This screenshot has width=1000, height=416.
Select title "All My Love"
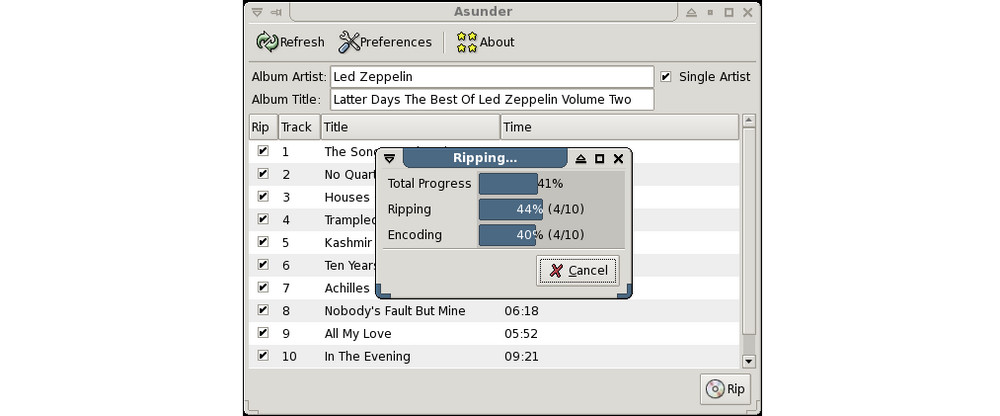[x=358, y=334]
